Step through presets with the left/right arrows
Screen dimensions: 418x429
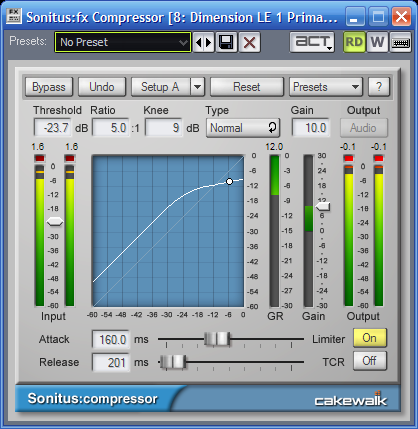[x=203, y=42]
